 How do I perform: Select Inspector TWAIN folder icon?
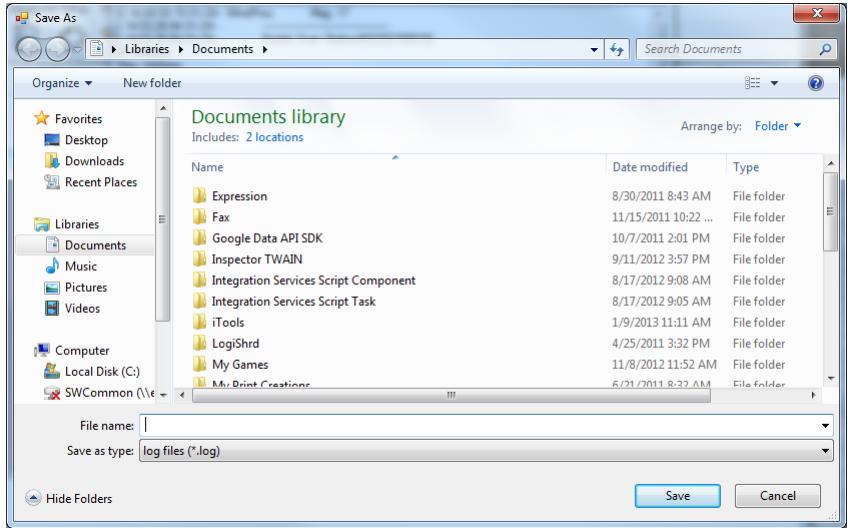(x=200, y=259)
